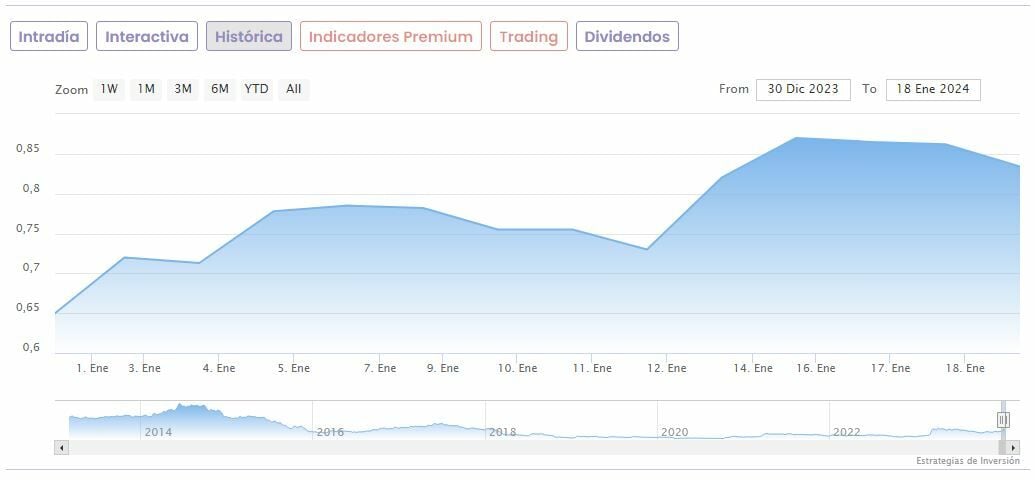Open Indicadores Premium tab

(390, 37)
